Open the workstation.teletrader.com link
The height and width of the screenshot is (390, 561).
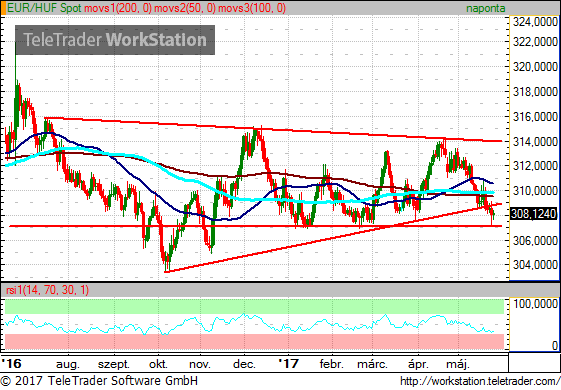[x=480, y=381]
